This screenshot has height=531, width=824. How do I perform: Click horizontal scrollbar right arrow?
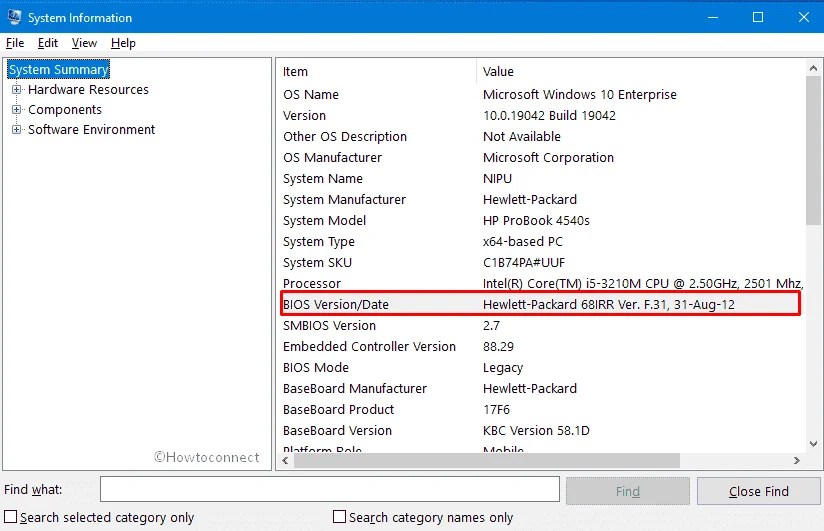[797, 461]
